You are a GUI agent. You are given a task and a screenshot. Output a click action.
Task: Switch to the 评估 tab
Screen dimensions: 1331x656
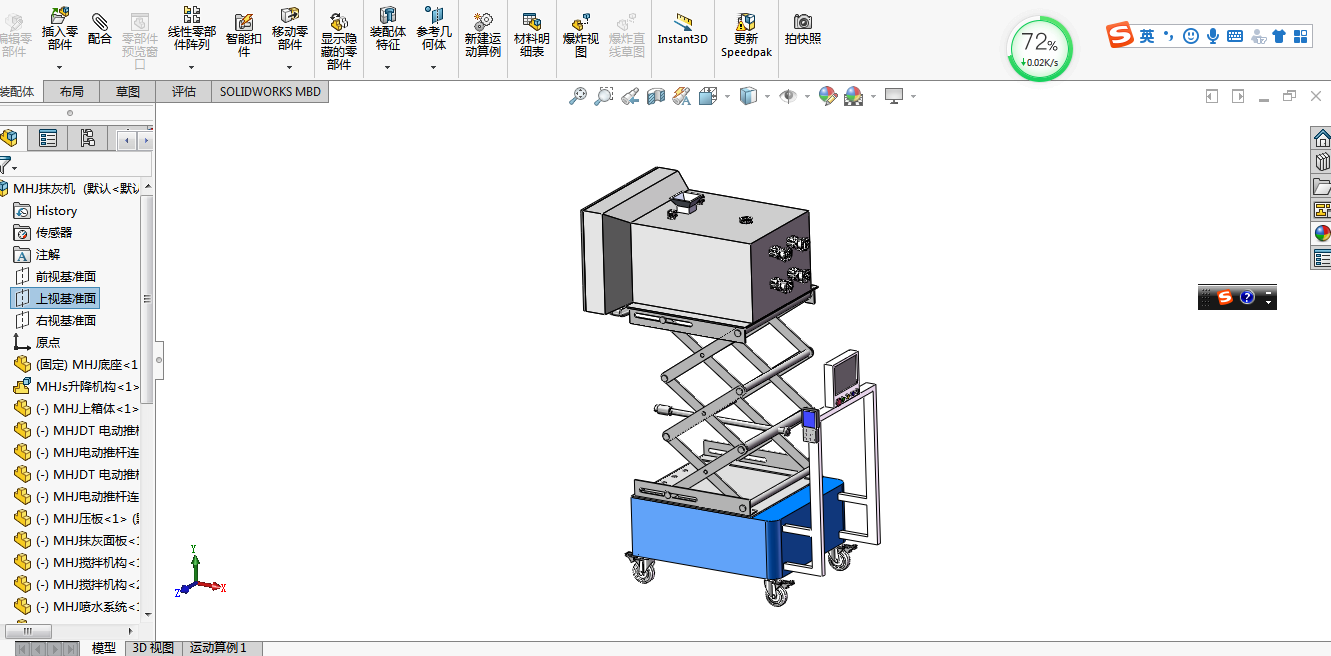pyautogui.click(x=184, y=91)
